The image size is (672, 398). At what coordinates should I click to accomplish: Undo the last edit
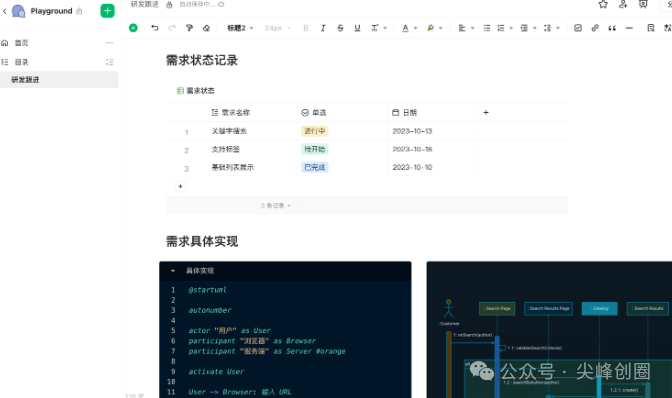point(155,28)
